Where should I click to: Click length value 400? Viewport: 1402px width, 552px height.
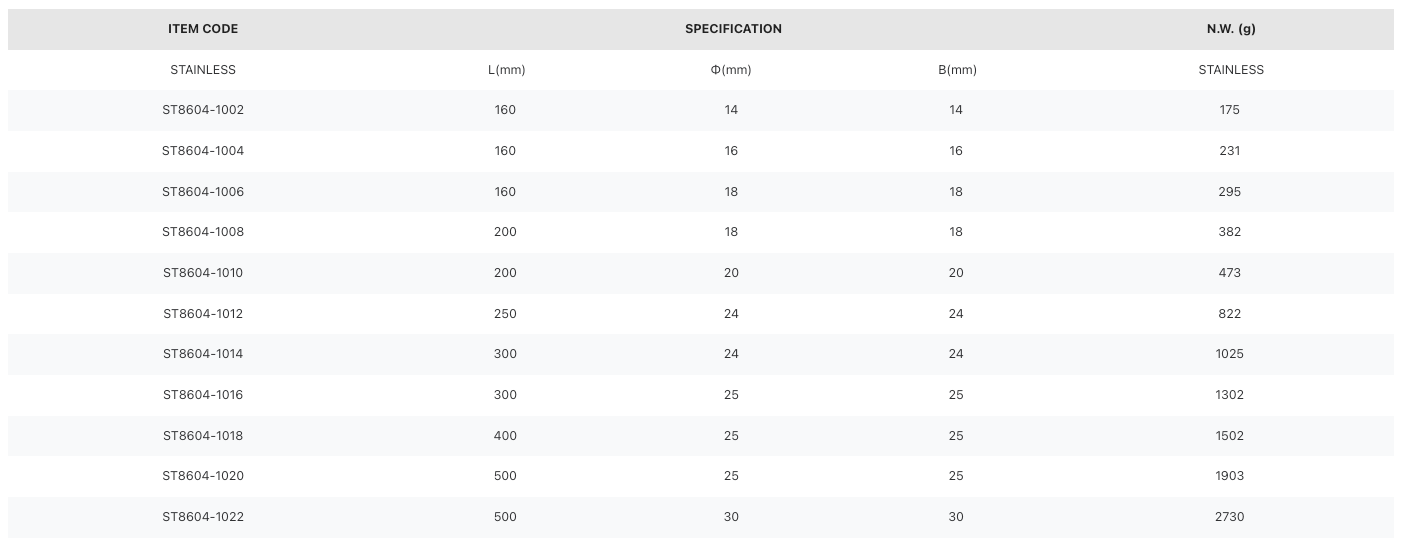506,436
